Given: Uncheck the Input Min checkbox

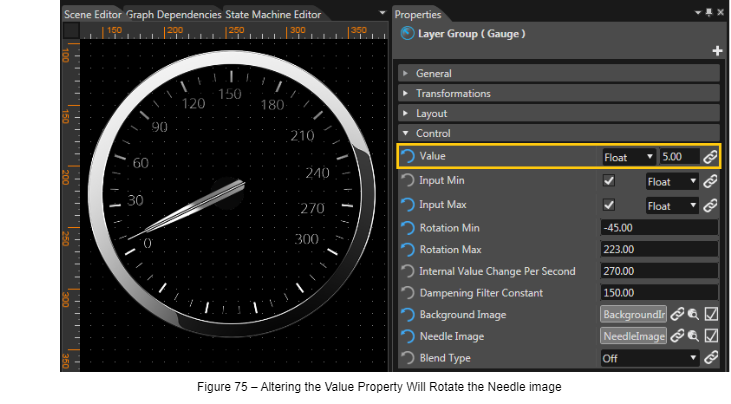Looking at the screenshot, I should click(x=609, y=181).
